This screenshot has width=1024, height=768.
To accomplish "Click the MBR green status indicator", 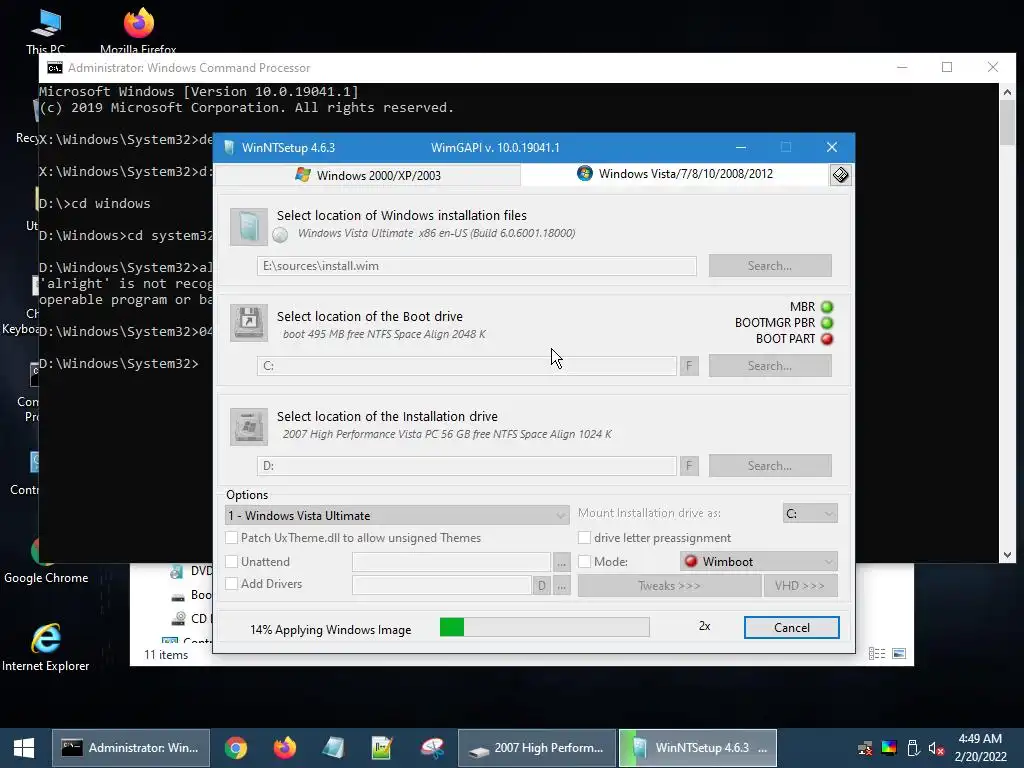I will [x=827, y=307].
